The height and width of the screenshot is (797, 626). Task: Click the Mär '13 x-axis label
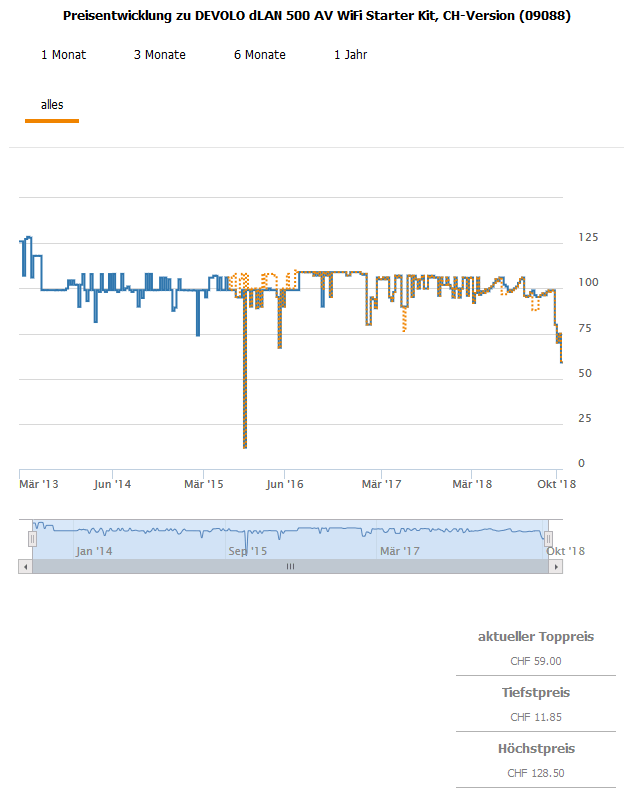[x=39, y=484]
